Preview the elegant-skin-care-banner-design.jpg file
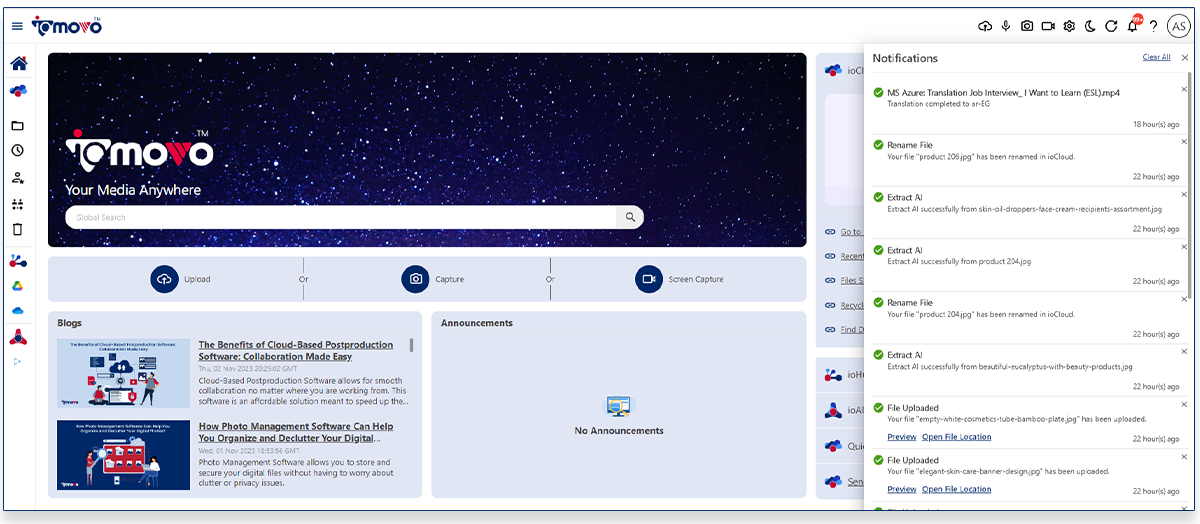This screenshot has width=1200, height=524. (902, 489)
